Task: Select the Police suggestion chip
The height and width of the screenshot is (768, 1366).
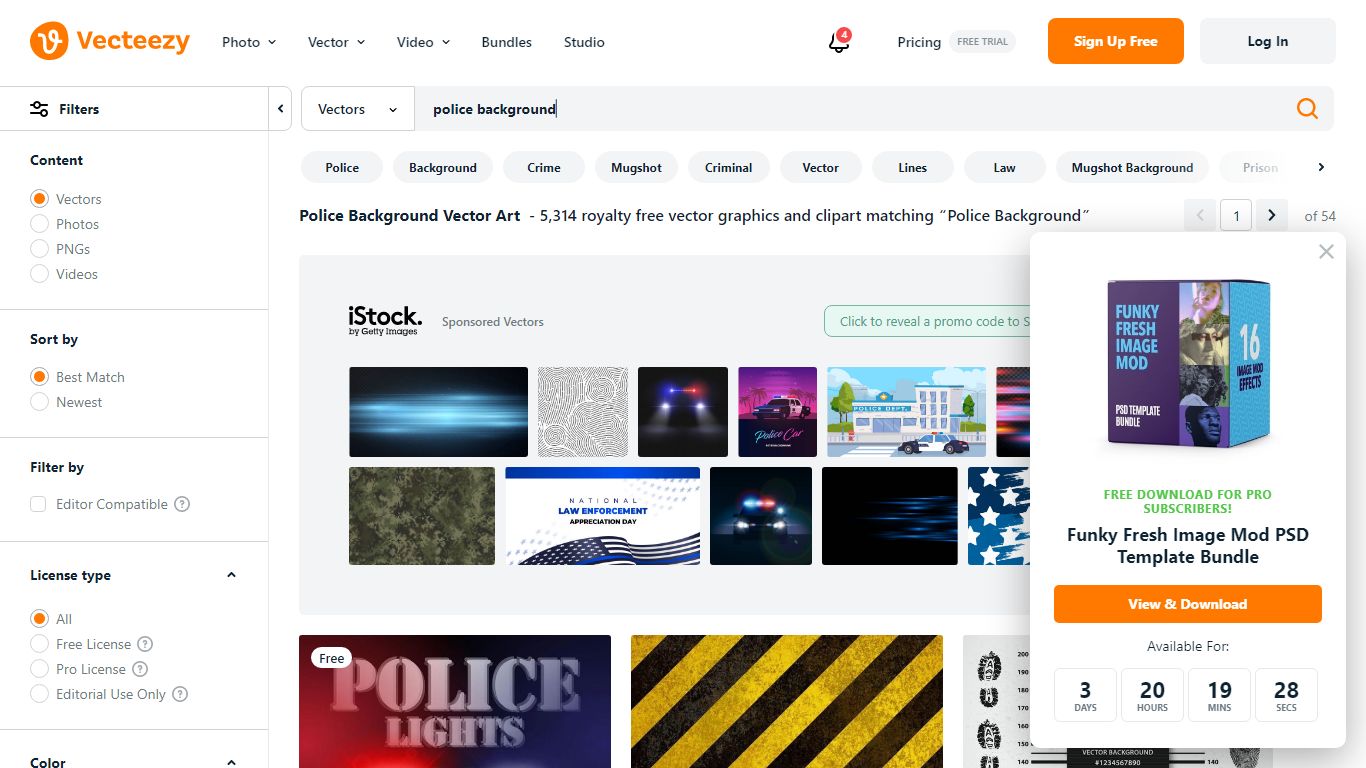Action: point(342,167)
